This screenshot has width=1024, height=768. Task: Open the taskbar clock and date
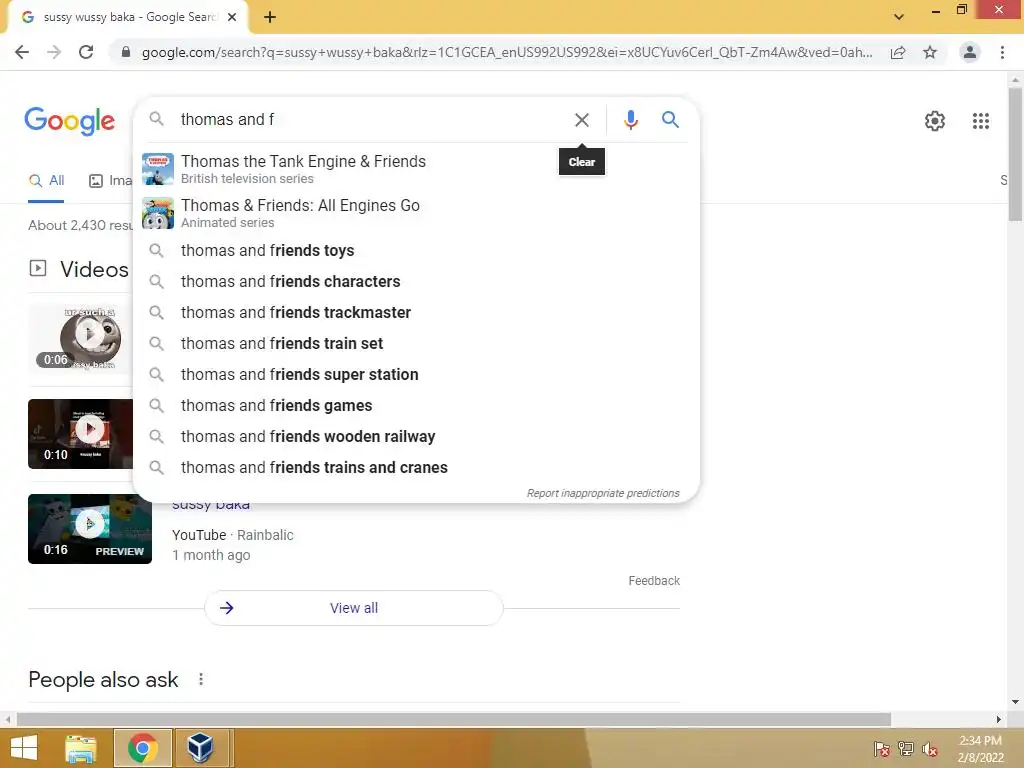click(980, 749)
